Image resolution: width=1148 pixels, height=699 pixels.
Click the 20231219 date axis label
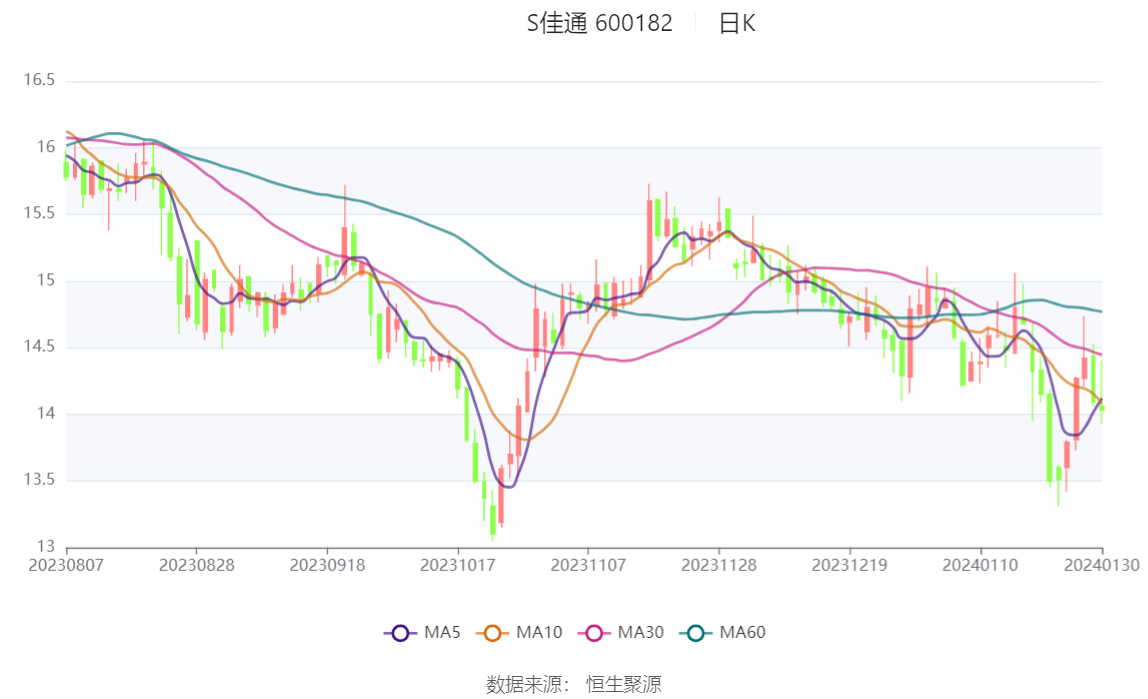pos(849,565)
